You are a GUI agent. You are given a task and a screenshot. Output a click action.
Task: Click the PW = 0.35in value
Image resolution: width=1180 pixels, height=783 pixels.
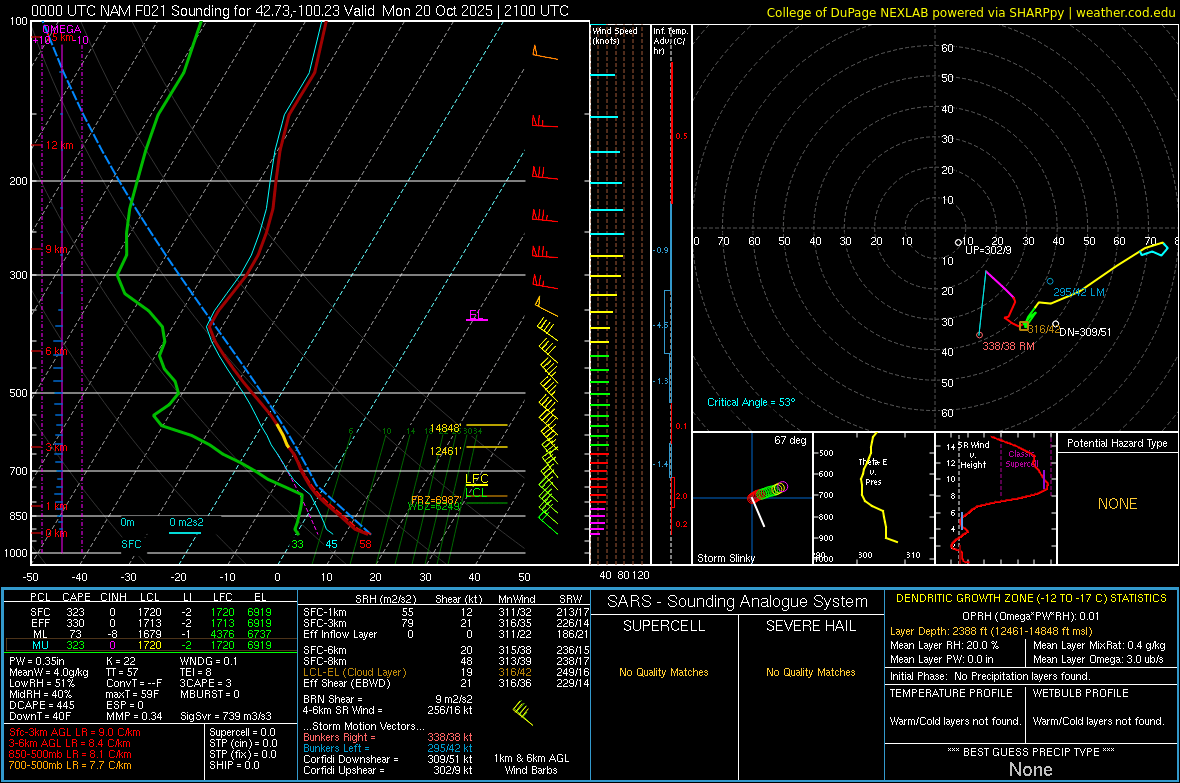[37, 661]
